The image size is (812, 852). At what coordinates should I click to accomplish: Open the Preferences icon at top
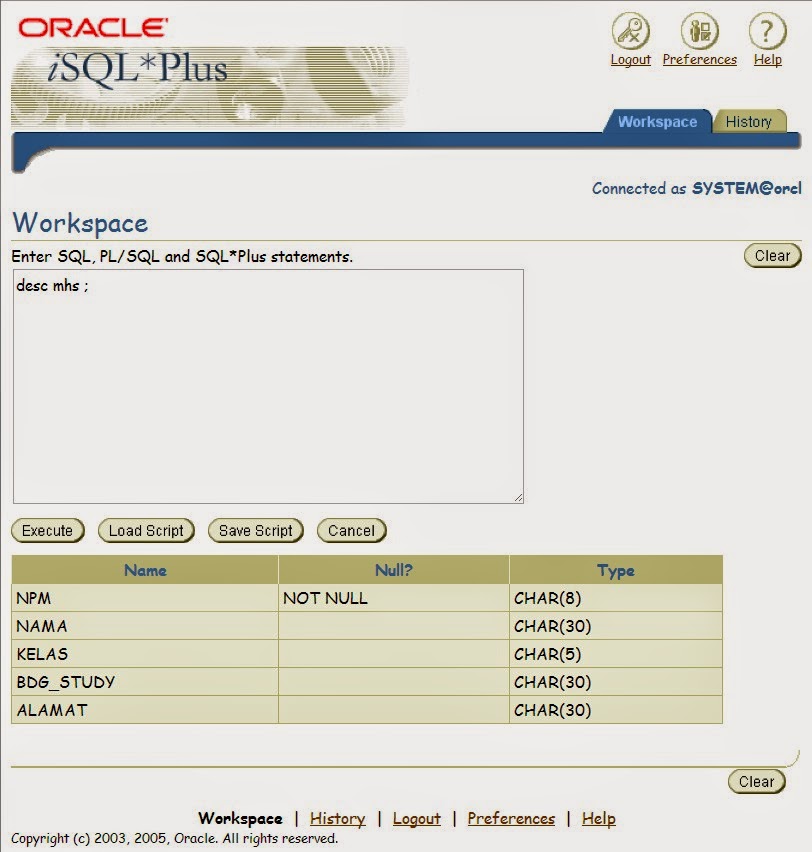click(699, 31)
